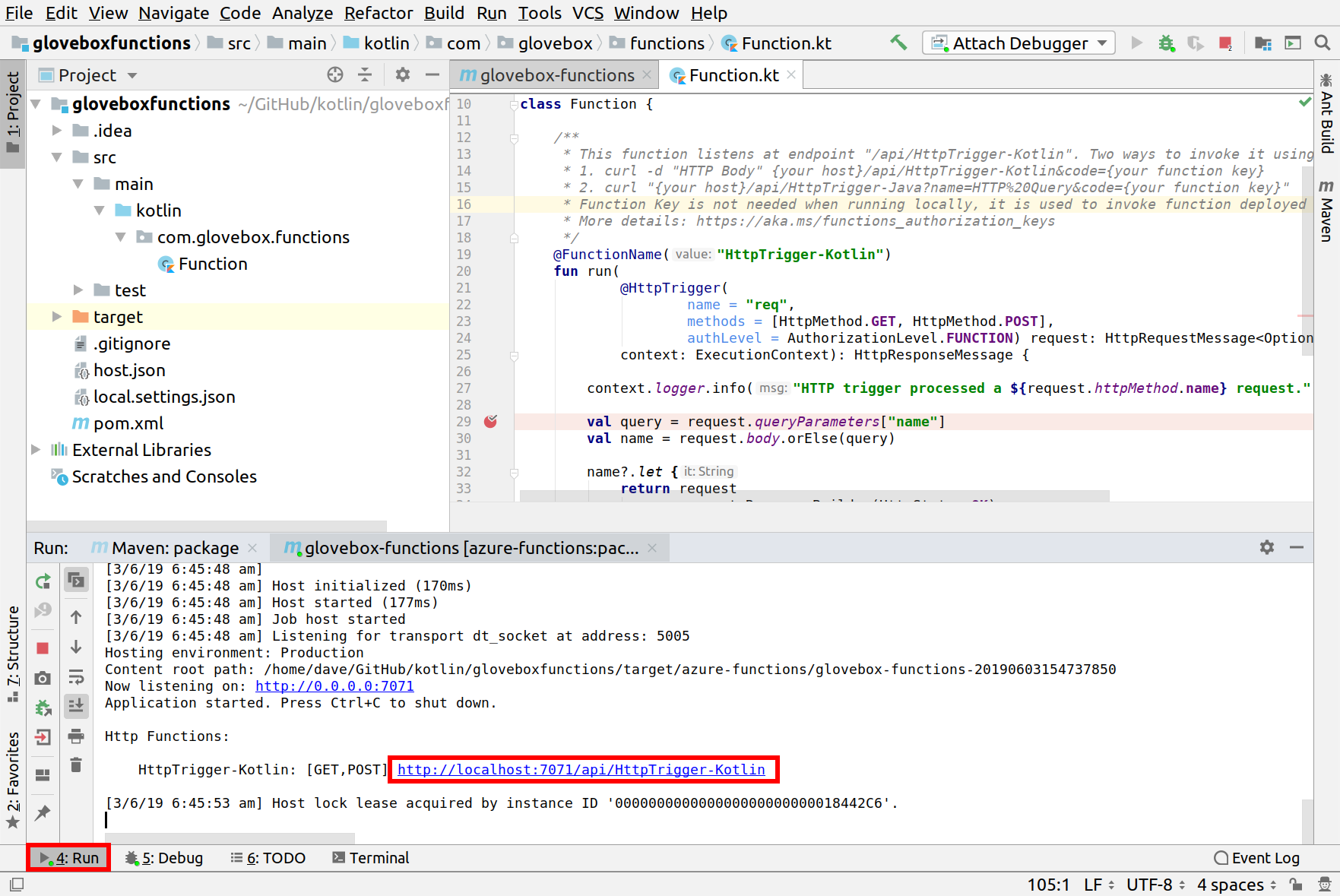Click the red Stop icon in Run panel
The height and width of the screenshot is (896, 1340).
43,648
